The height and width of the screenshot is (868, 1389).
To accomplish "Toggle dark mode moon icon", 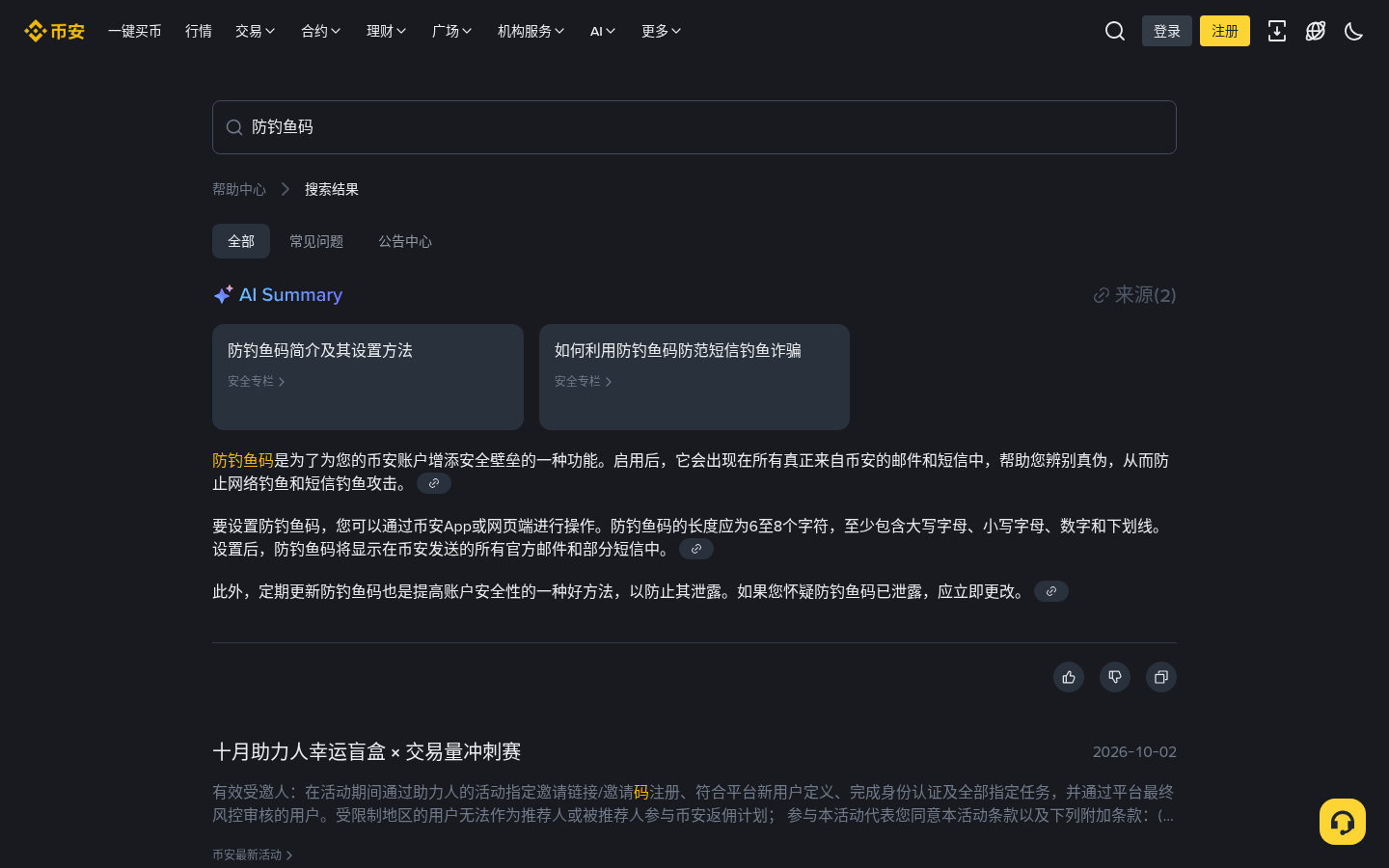I will pos(1354,31).
